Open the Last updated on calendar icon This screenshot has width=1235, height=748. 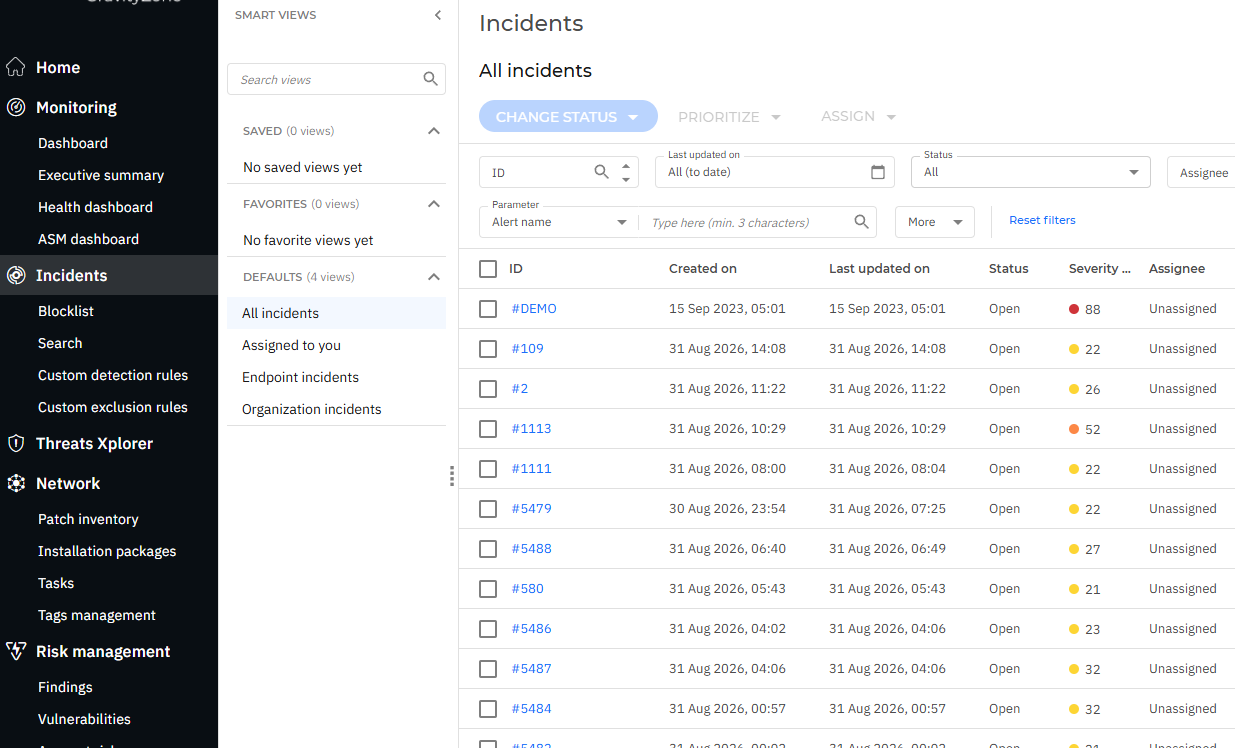[878, 172]
